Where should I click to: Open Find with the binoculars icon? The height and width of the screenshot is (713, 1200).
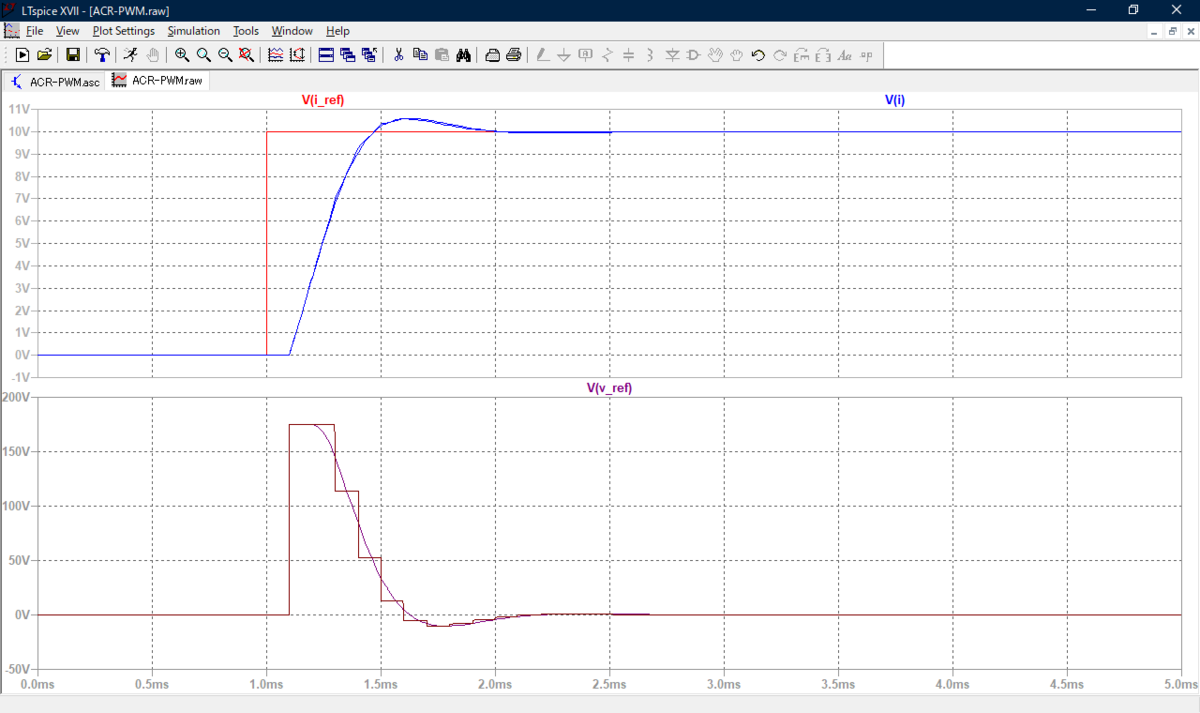tap(464, 55)
